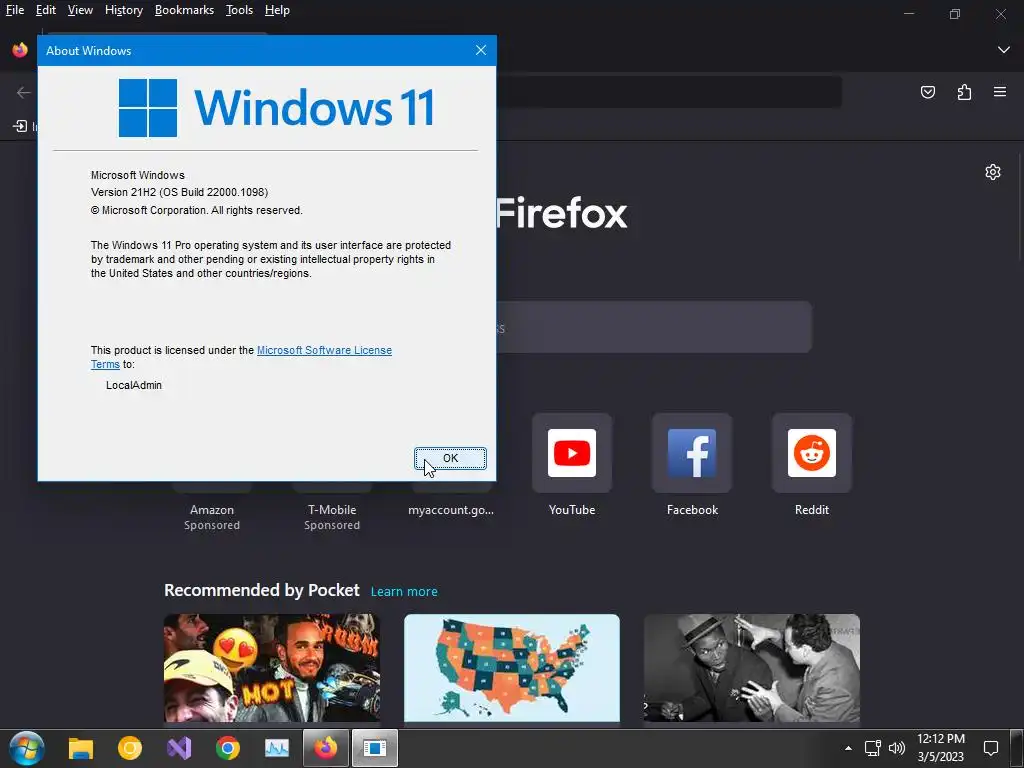Click the Firefox back arrow

point(24,92)
